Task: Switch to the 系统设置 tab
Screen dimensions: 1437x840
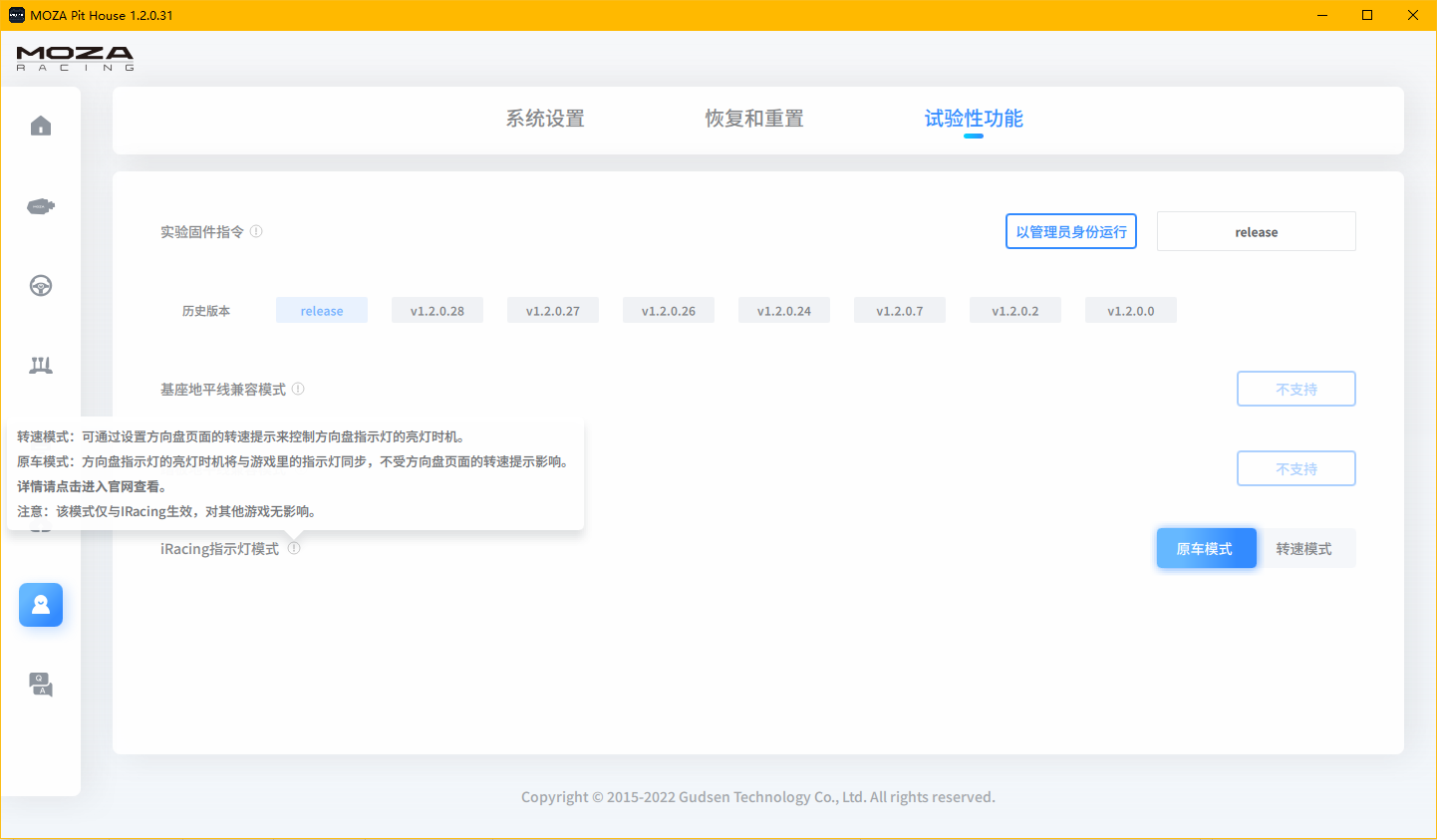Action: 545,119
